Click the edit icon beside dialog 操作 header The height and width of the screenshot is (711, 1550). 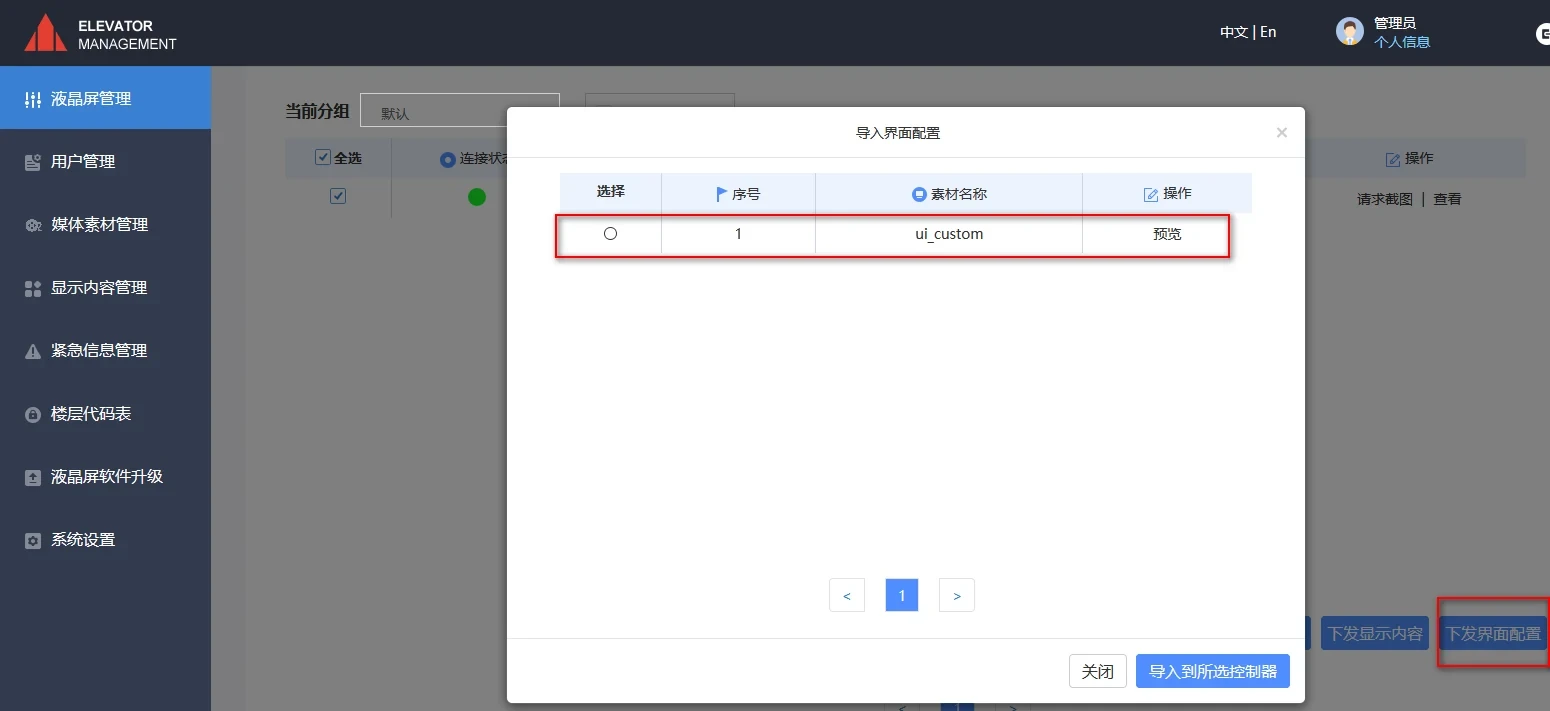click(1151, 194)
